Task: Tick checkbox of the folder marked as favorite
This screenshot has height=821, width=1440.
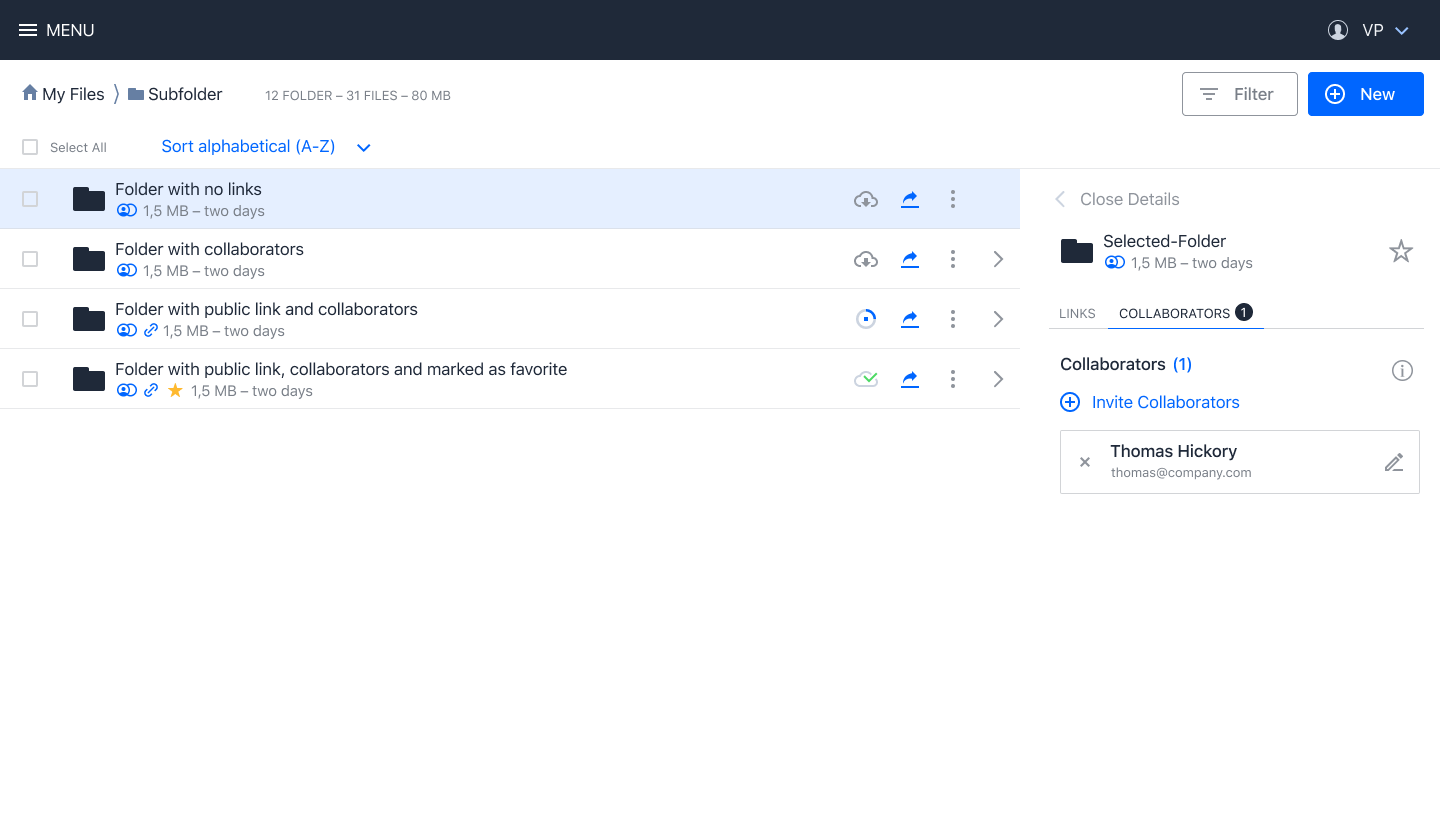Action: click(30, 379)
